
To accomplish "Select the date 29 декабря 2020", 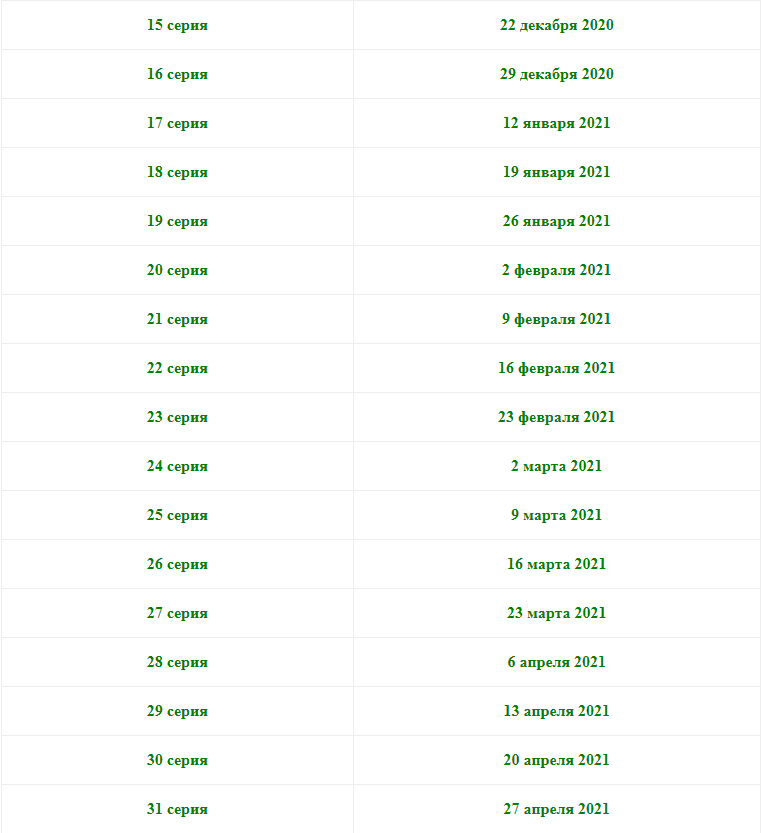I will [x=556, y=74].
